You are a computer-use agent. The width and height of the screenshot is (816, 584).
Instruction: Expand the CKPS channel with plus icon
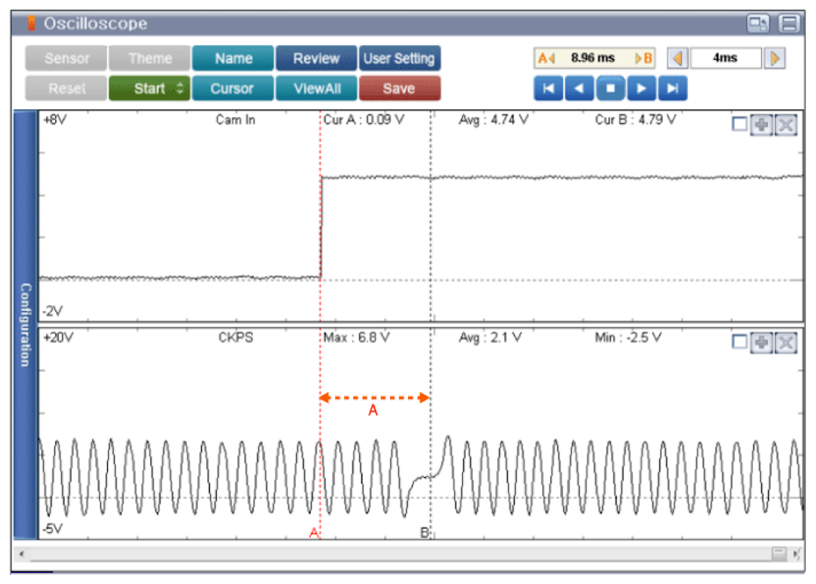click(x=761, y=342)
